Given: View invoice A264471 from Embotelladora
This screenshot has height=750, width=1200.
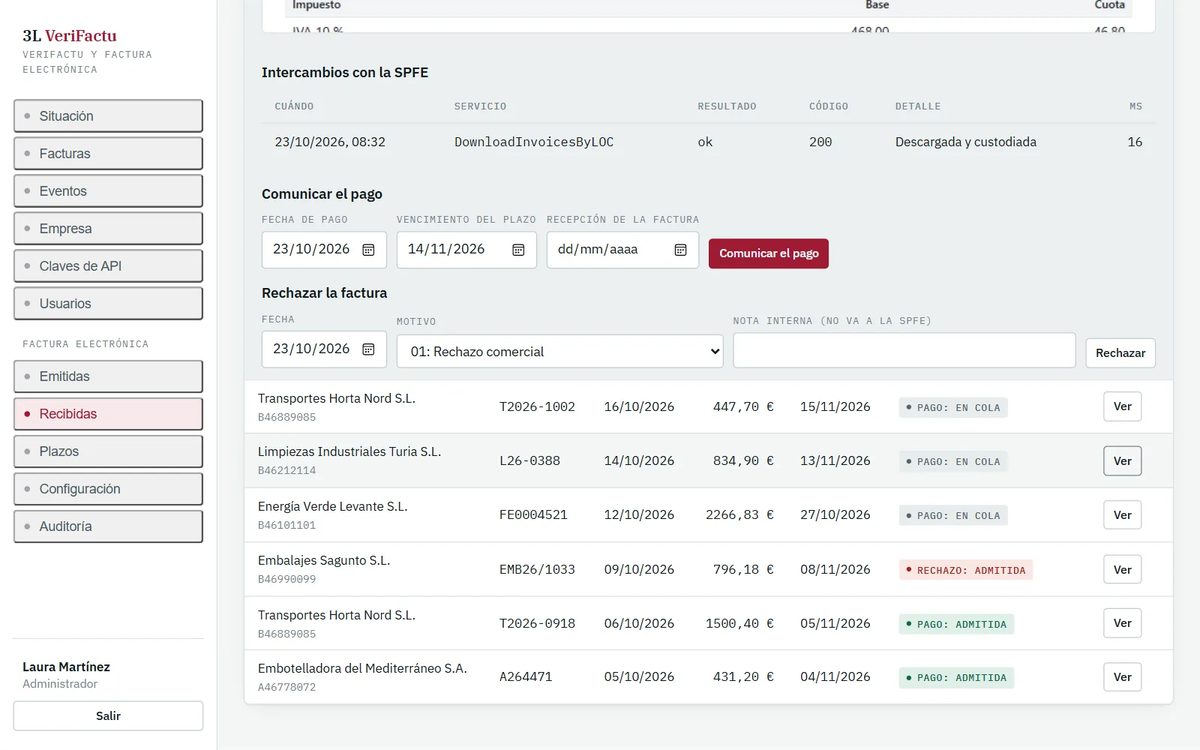Looking at the screenshot, I should pyautogui.click(x=1122, y=677).
